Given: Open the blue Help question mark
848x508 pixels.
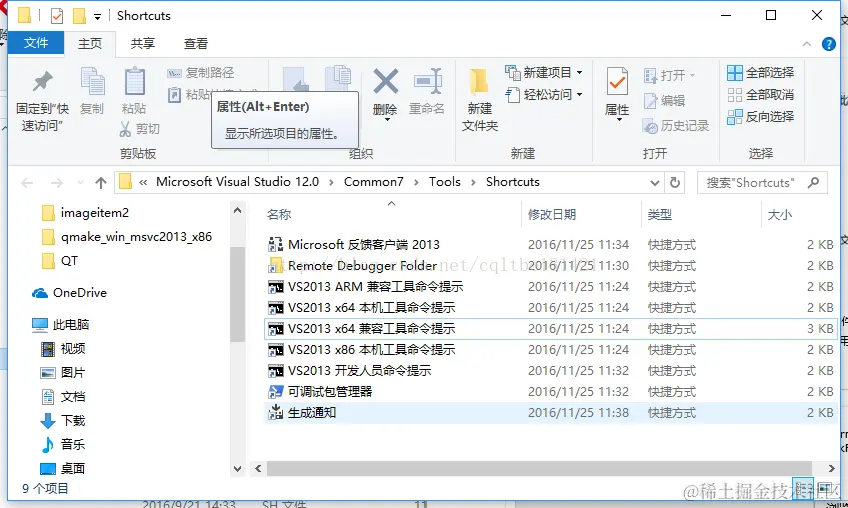Looking at the screenshot, I should (x=828, y=44).
